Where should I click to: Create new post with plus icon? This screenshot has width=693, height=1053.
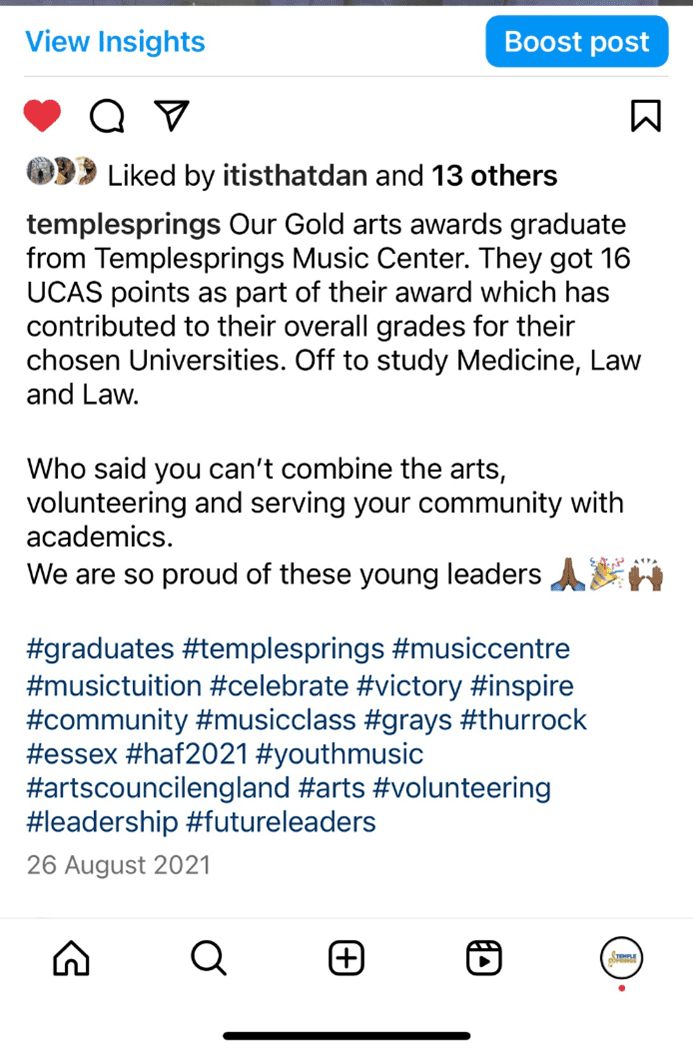tap(346, 960)
